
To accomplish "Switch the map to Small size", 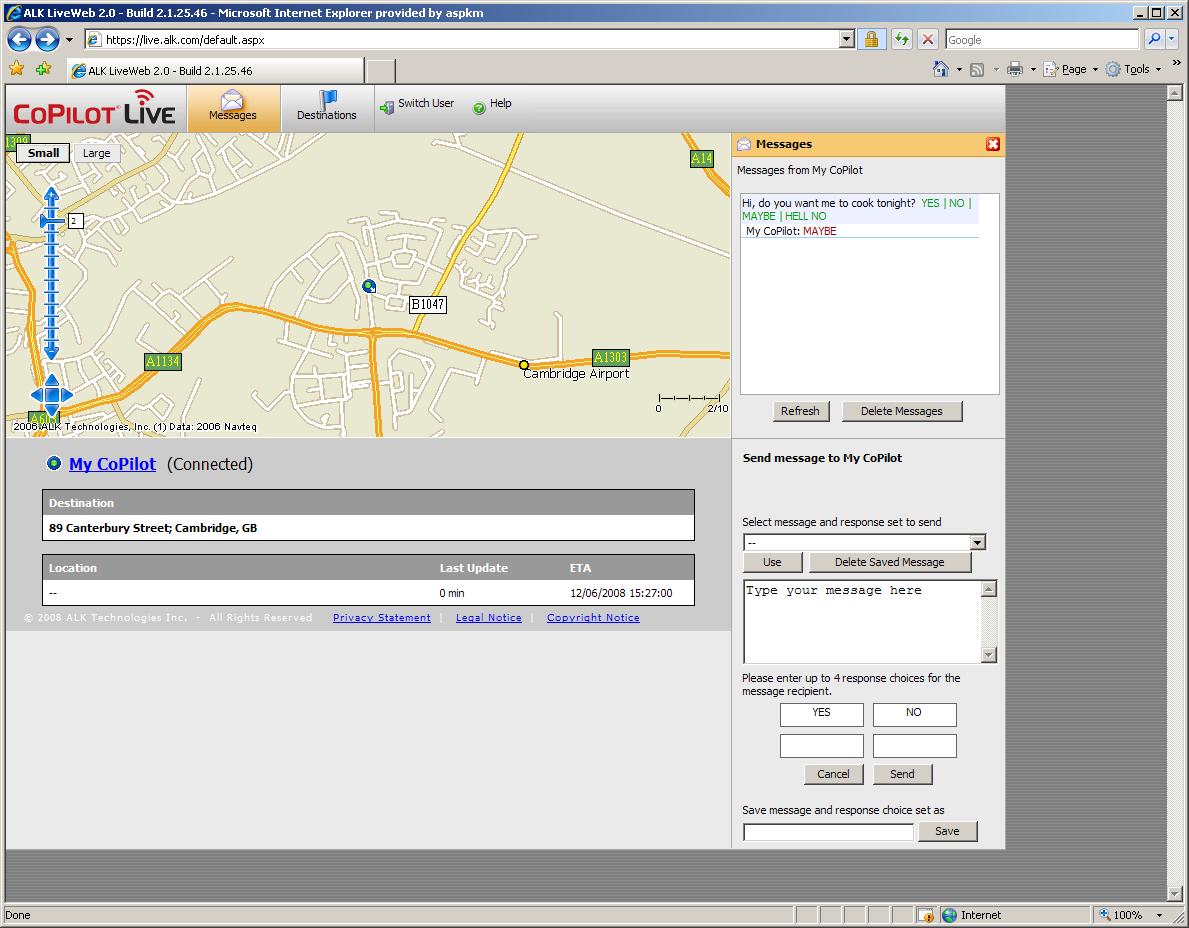I will point(43,153).
